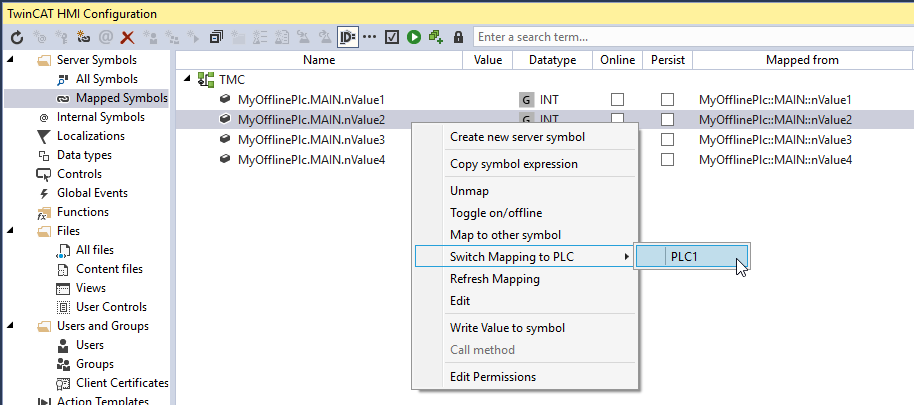
Task: Click the TMC node icon in the tree
Action: 205,80
